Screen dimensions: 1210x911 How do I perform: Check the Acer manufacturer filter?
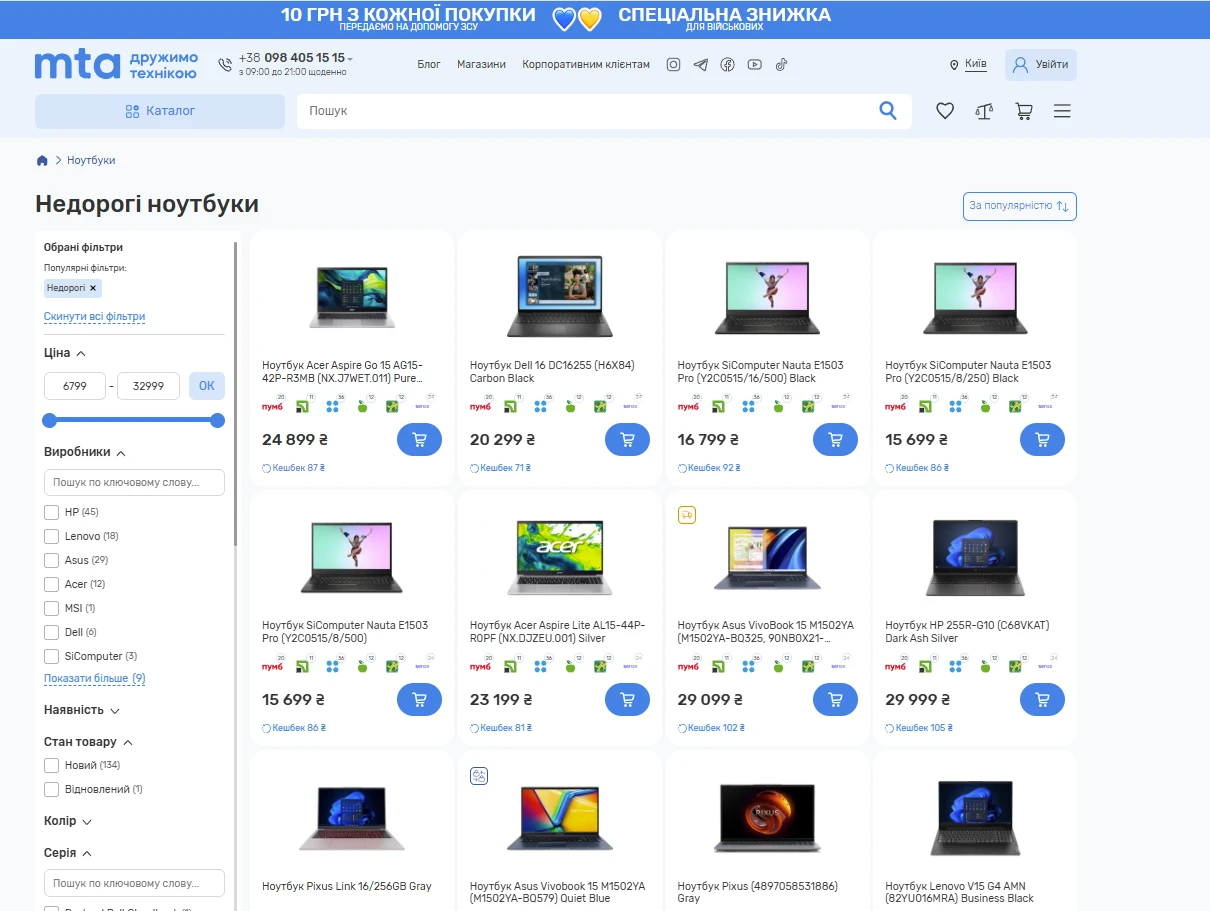click(51, 584)
